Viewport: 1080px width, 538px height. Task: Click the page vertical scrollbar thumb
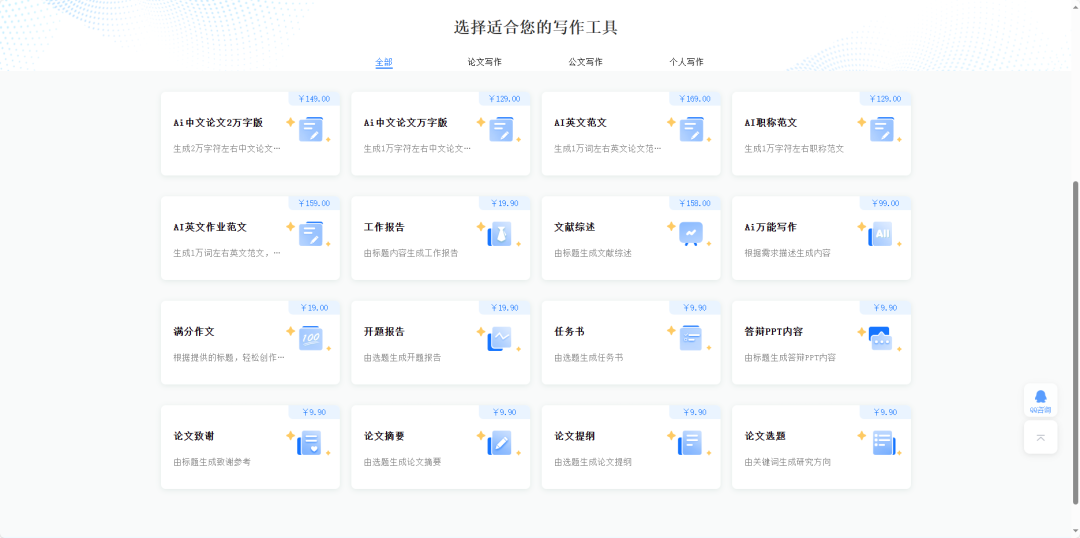(1075, 342)
